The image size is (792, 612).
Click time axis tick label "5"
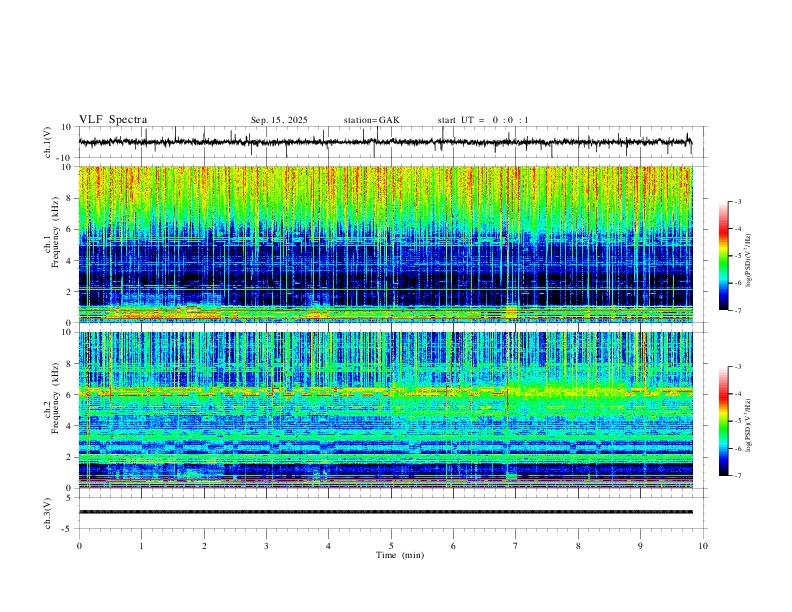(391, 546)
